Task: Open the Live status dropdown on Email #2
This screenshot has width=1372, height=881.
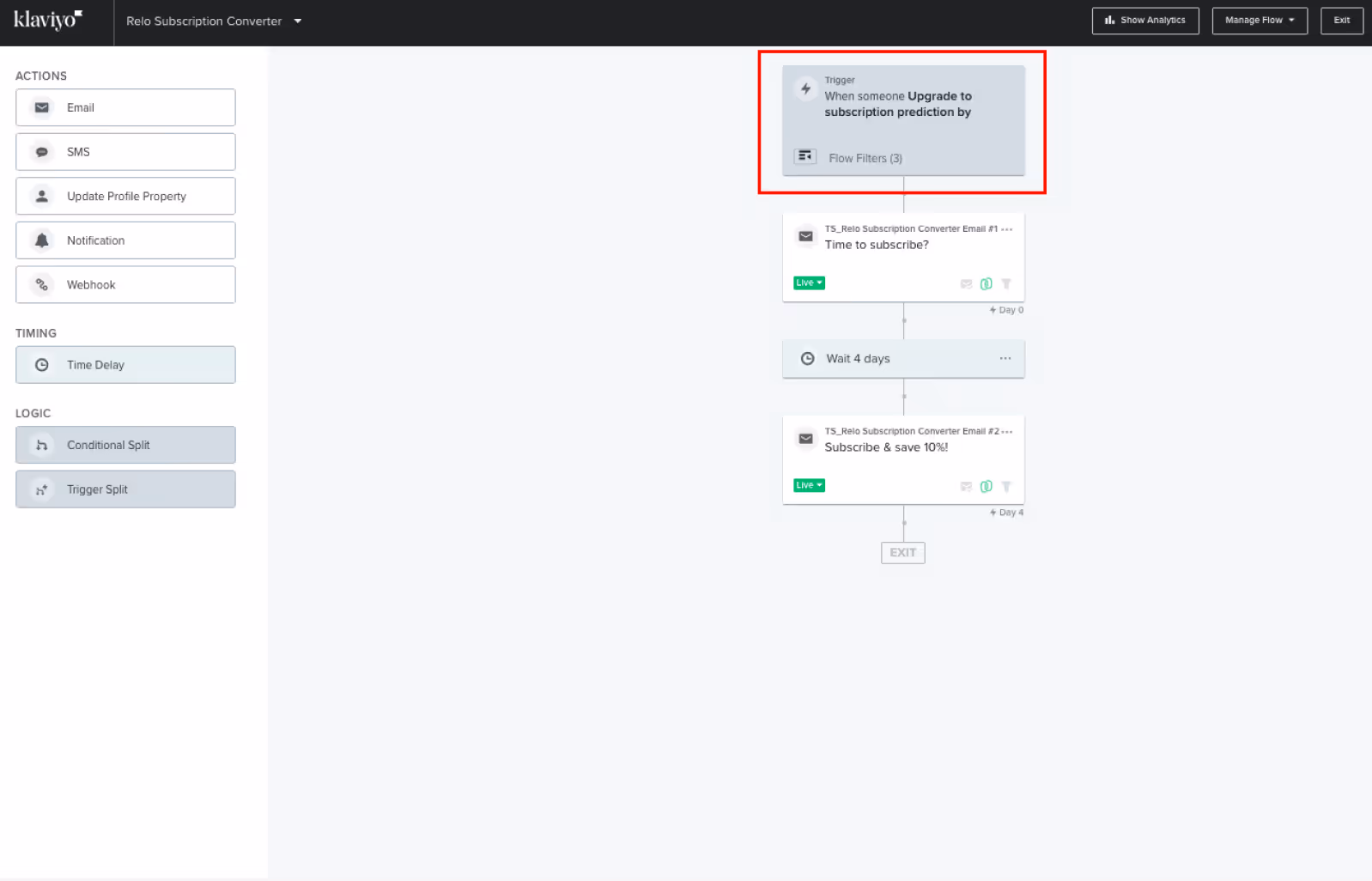Action: coord(809,485)
